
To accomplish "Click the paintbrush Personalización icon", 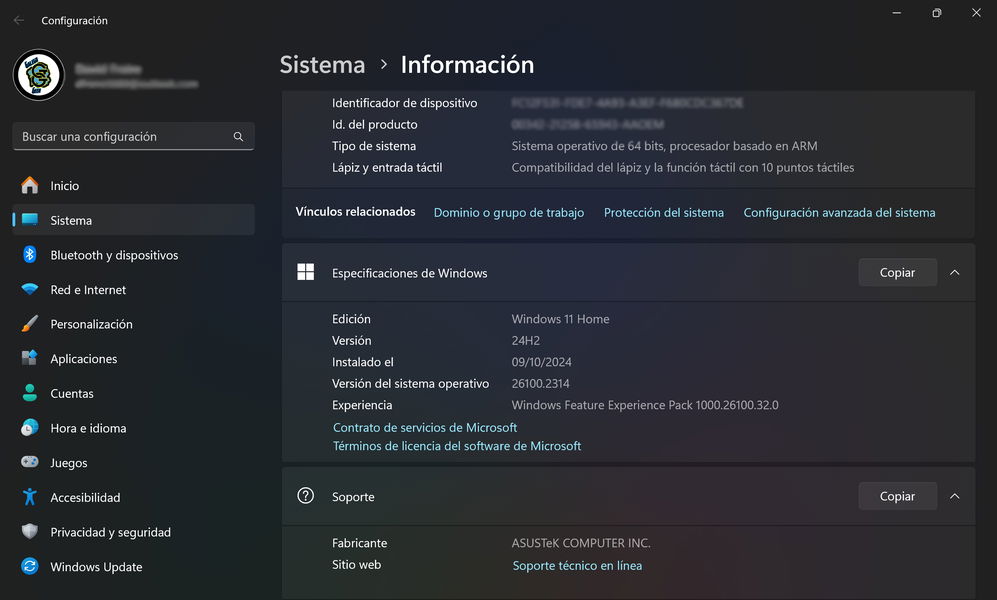I will click(x=29, y=324).
